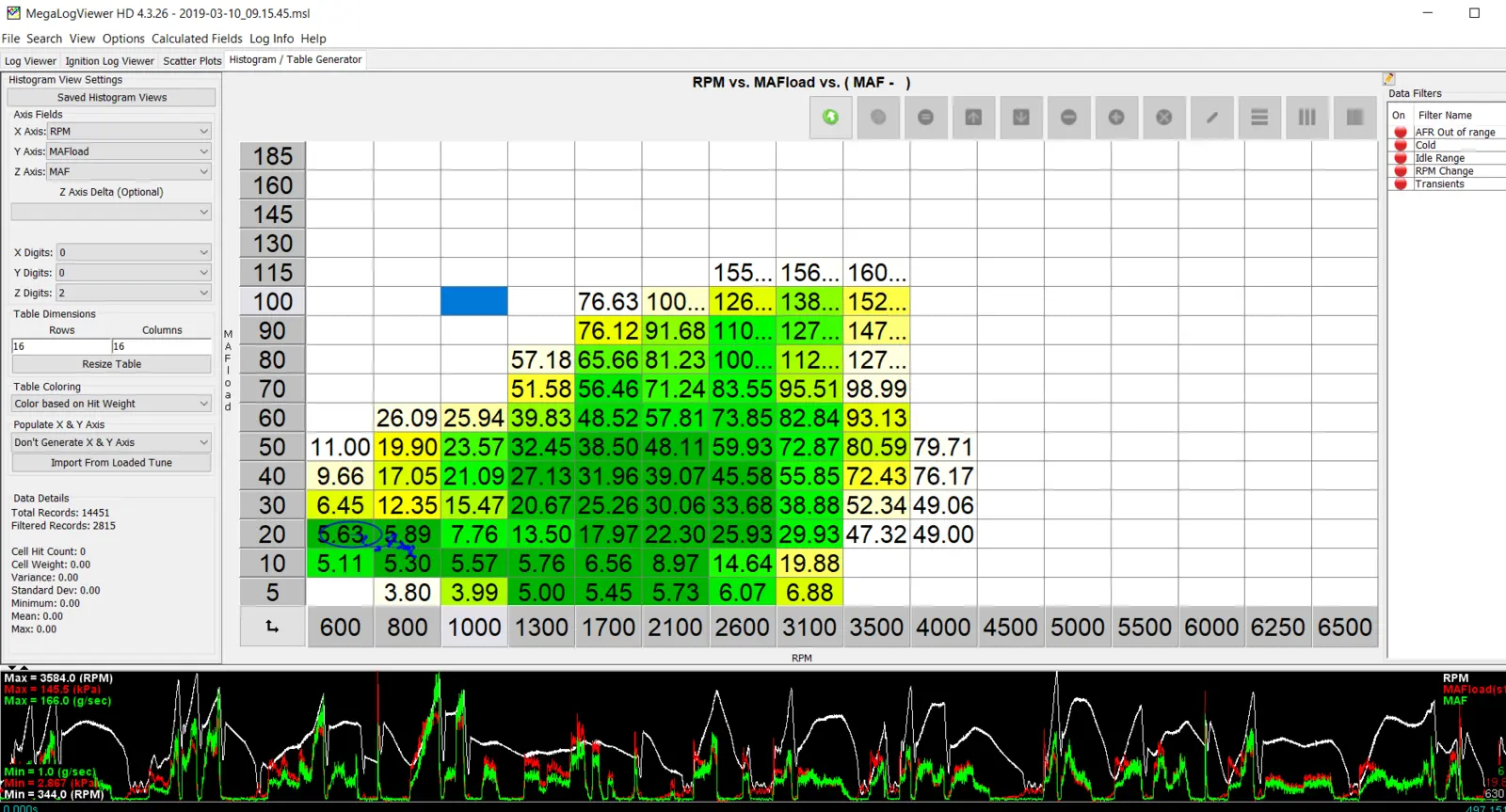The image size is (1506, 812).
Task: Click the cell value 49.06
Action: [943, 505]
